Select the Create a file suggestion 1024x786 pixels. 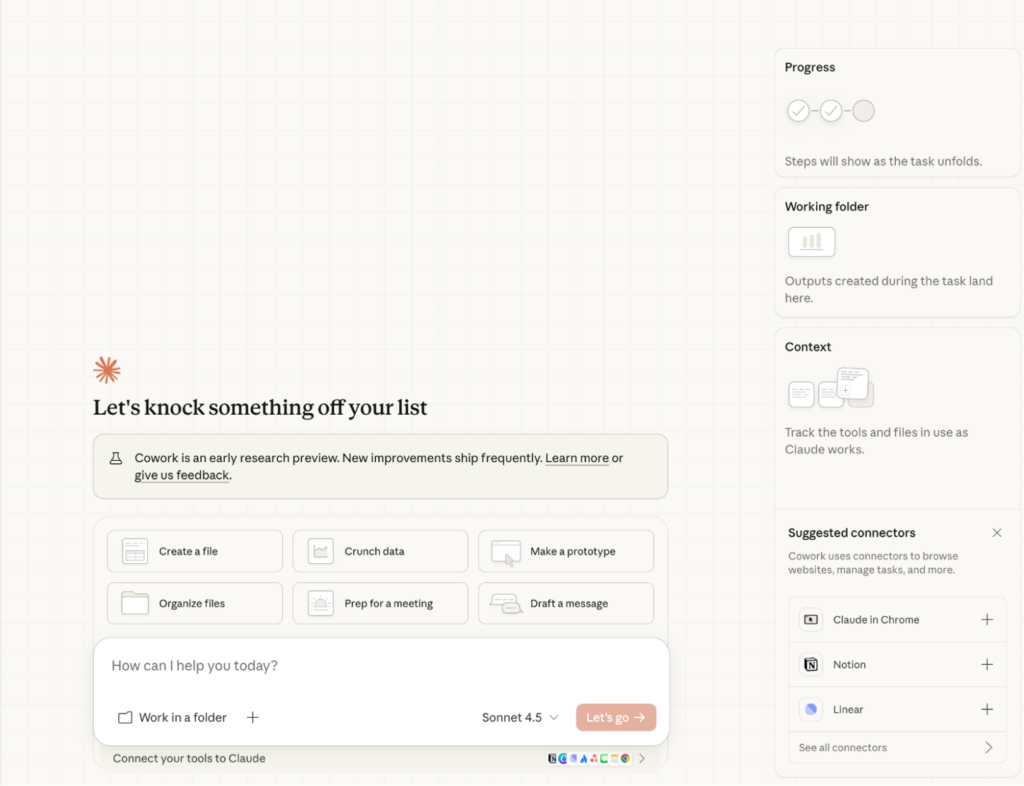tap(195, 551)
